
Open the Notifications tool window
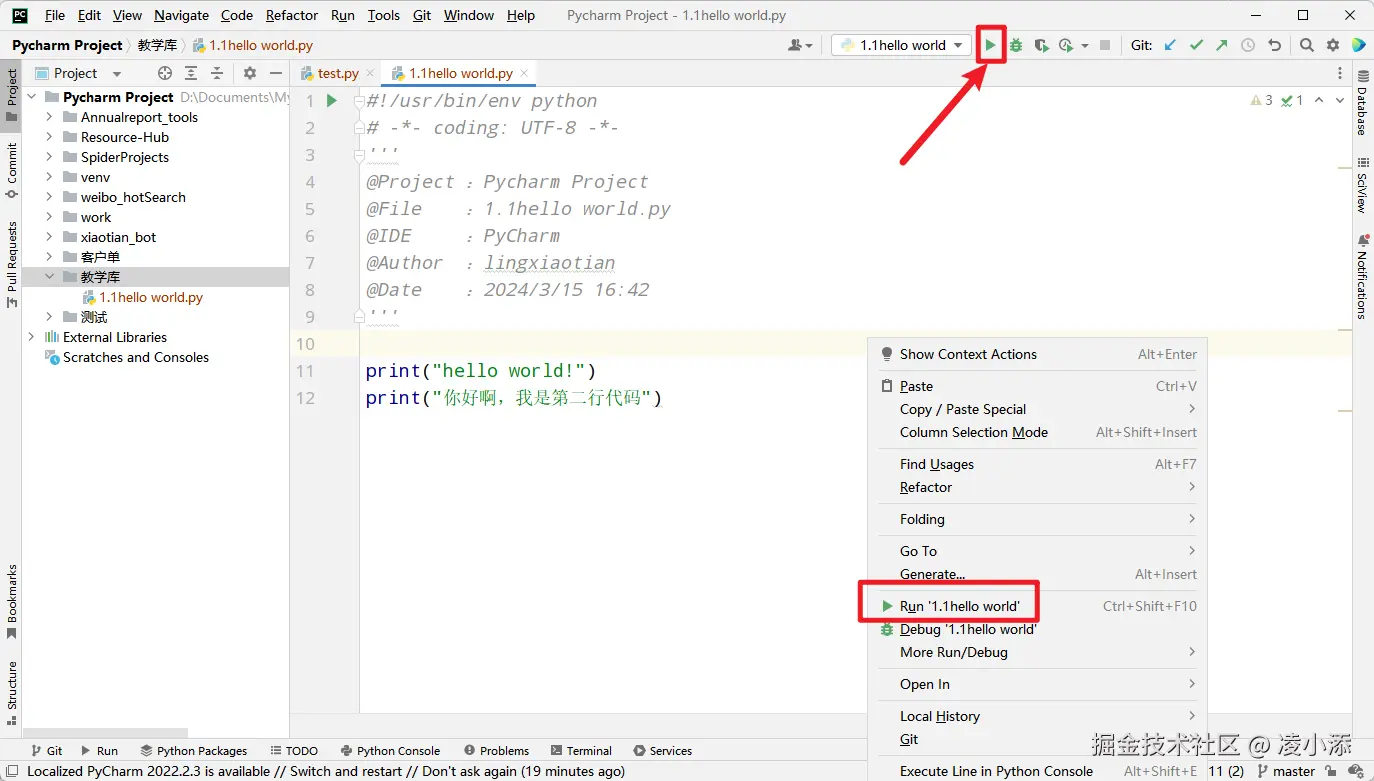tap(1363, 277)
